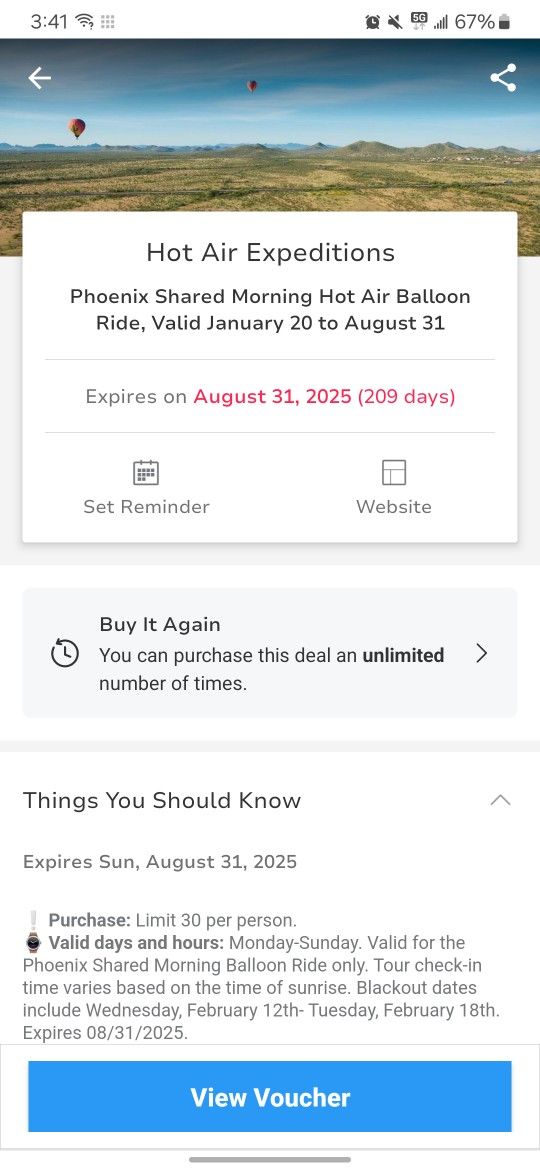Tap the 5G network status icon
Viewport: 540px width, 1170px height.
click(x=418, y=22)
